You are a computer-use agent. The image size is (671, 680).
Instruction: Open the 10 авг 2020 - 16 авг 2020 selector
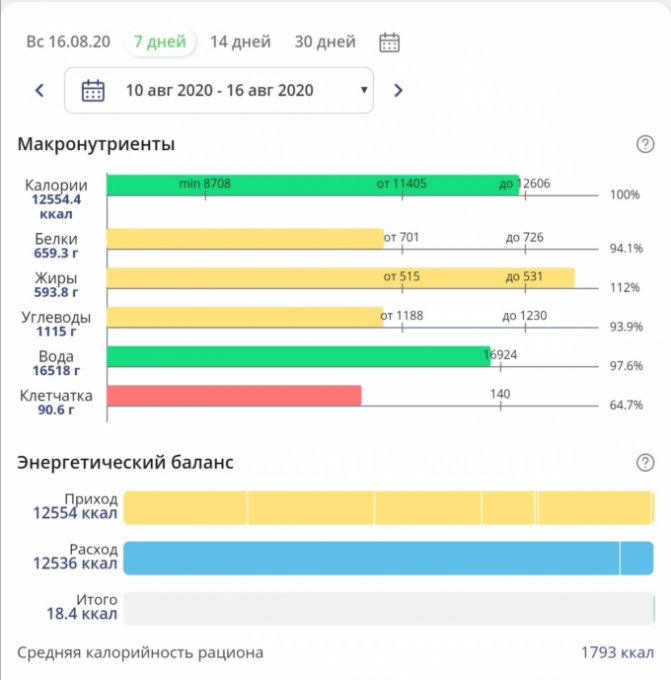coord(219,90)
